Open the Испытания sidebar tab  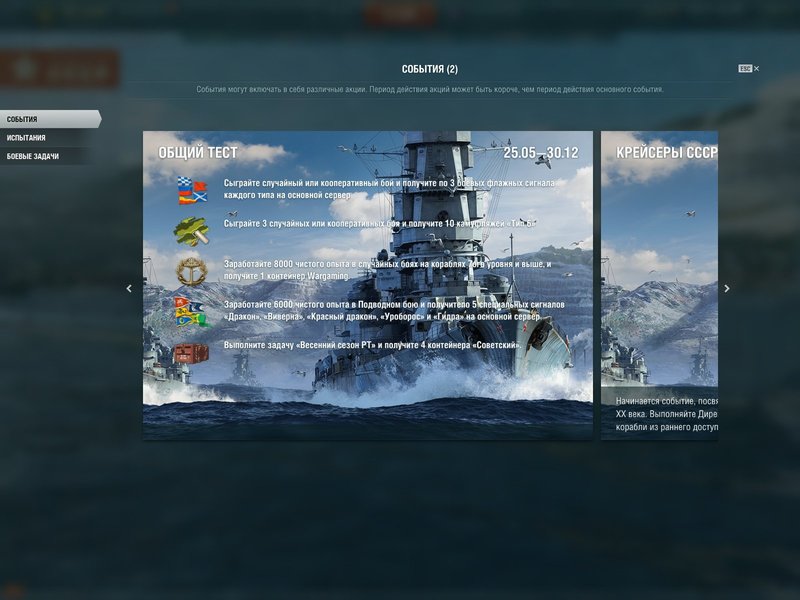point(46,138)
